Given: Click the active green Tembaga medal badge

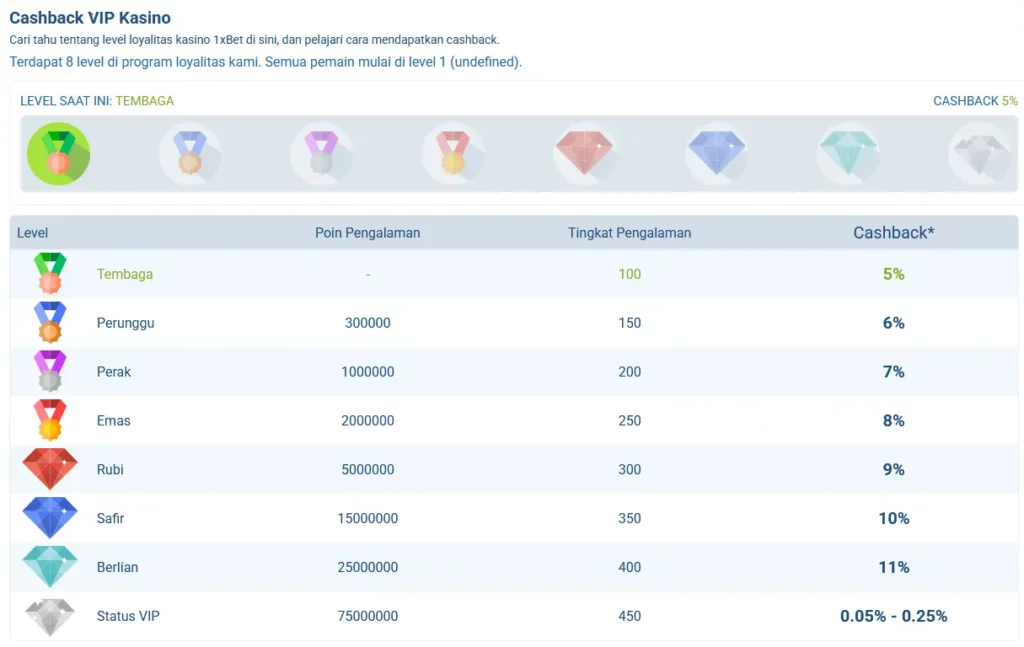Looking at the screenshot, I should (x=59, y=154).
